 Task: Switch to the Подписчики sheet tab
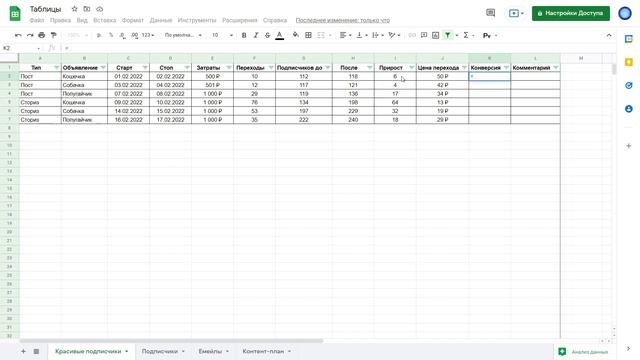click(160, 351)
